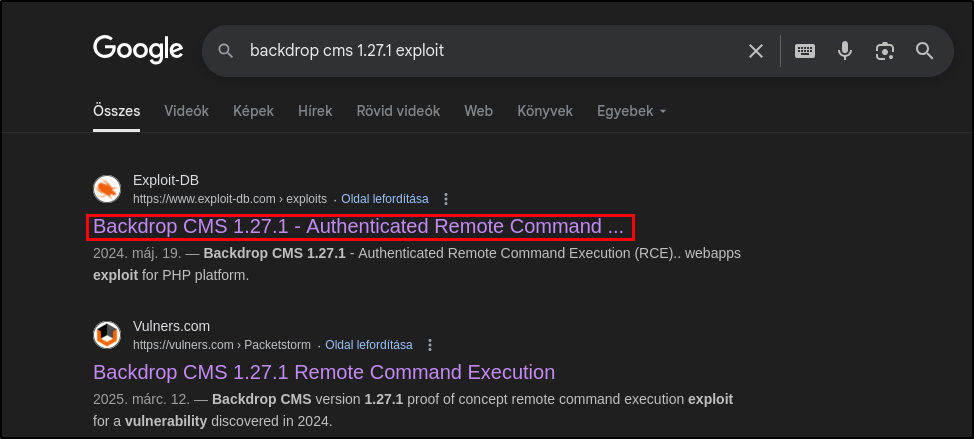Image resolution: width=974 pixels, height=439 pixels.
Task: Open Backdrop CMS 1.27.1 Remote Command Execution link
Action: pyautogui.click(x=324, y=372)
